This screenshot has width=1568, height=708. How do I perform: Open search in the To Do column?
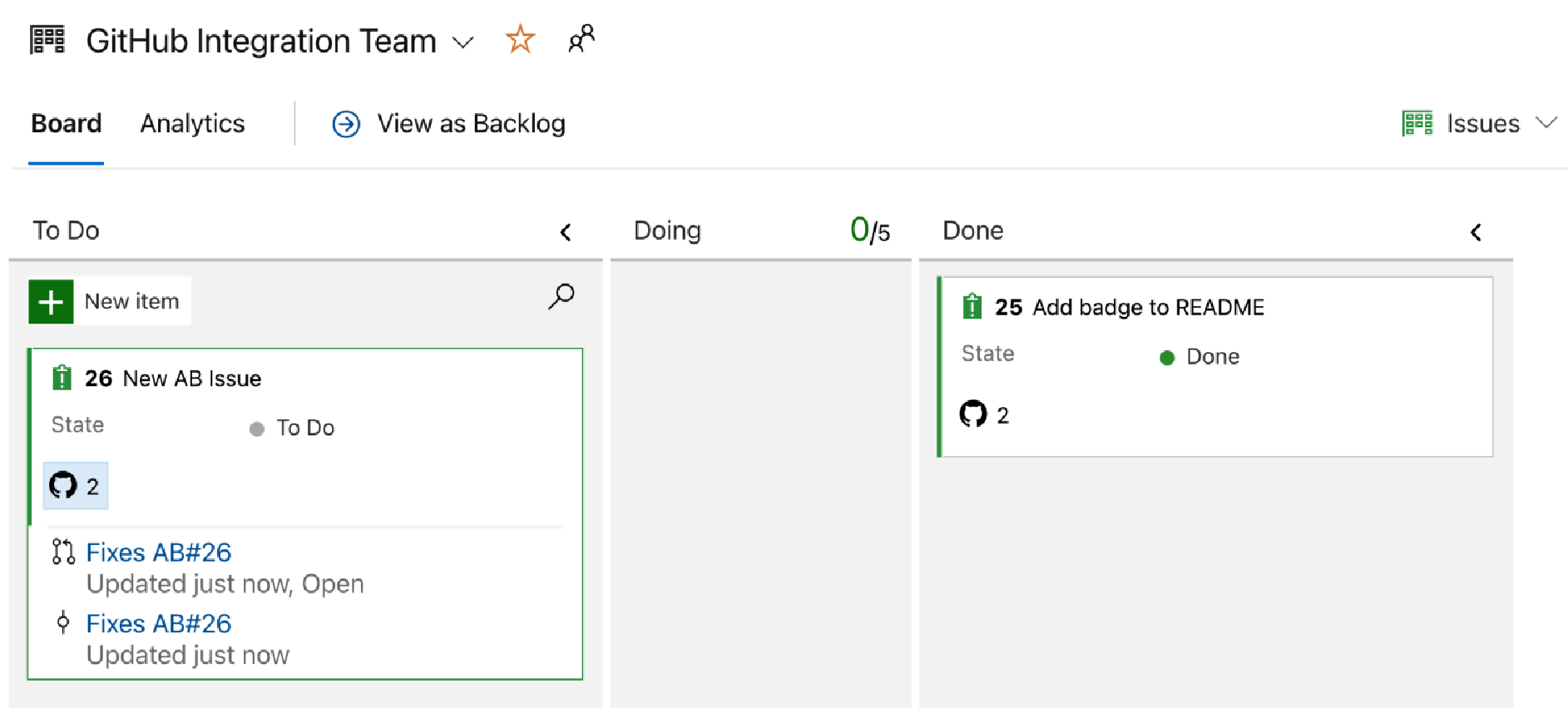pos(561,296)
